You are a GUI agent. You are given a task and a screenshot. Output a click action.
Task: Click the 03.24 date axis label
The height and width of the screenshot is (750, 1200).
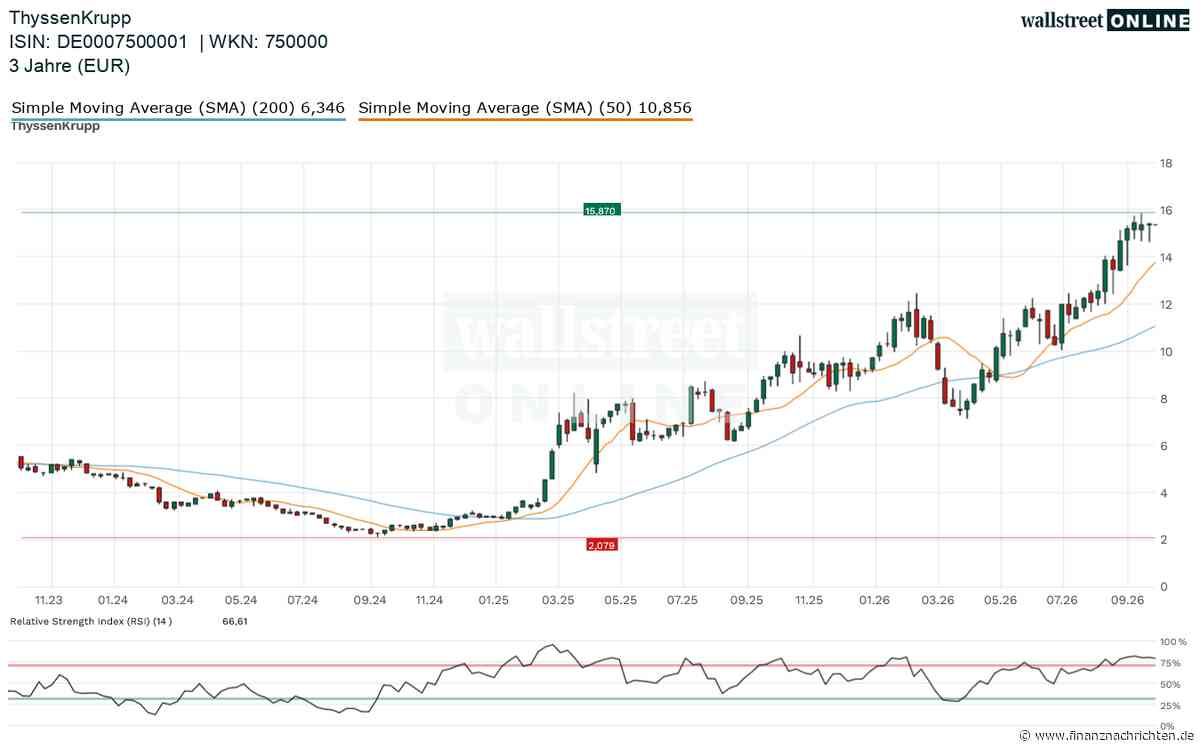pos(177,600)
